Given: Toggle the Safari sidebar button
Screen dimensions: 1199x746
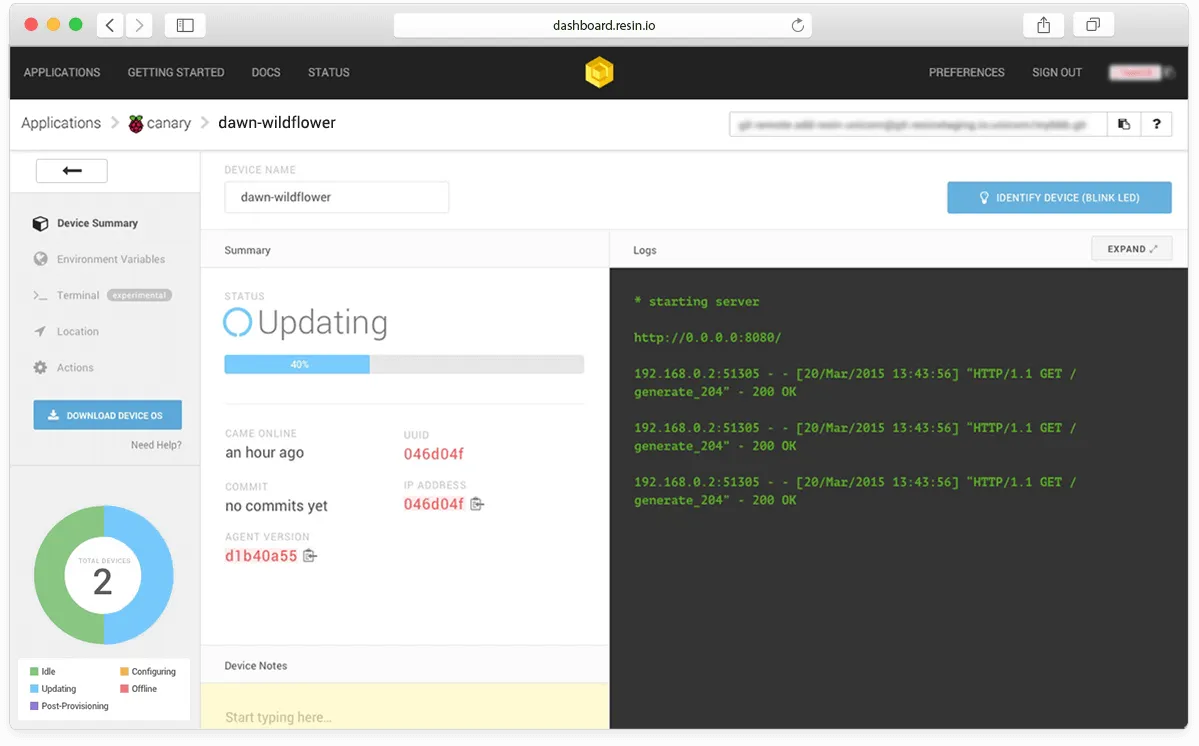Looking at the screenshot, I should coord(185,25).
